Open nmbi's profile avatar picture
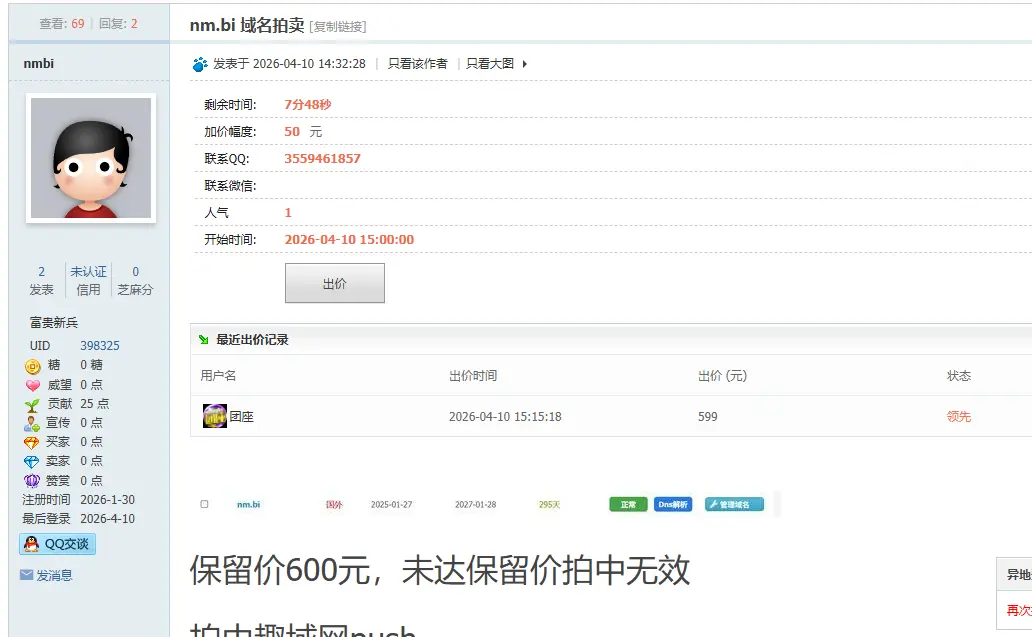 [x=91, y=158]
